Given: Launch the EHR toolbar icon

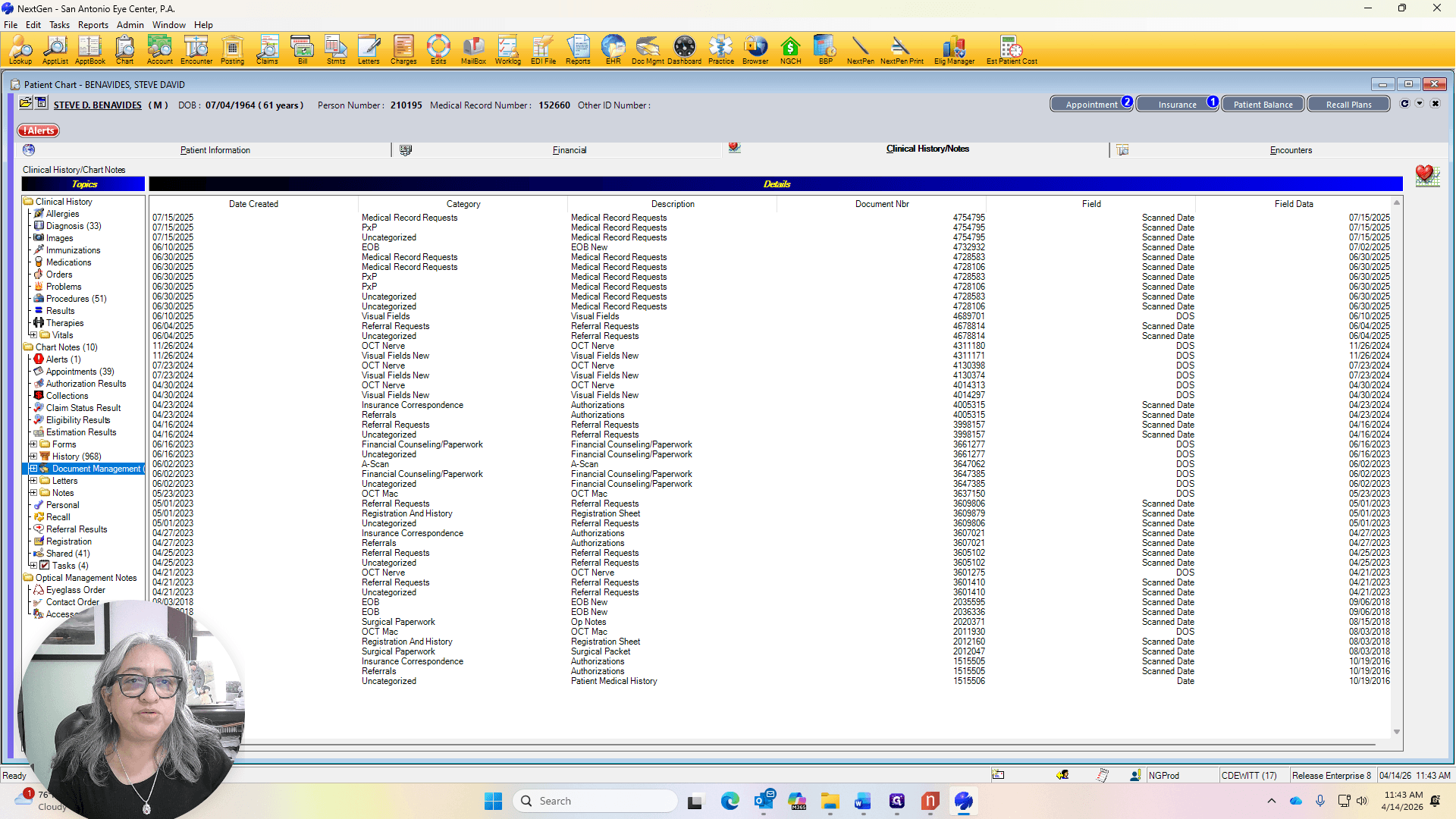Looking at the screenshot, I should click(613, 49).
